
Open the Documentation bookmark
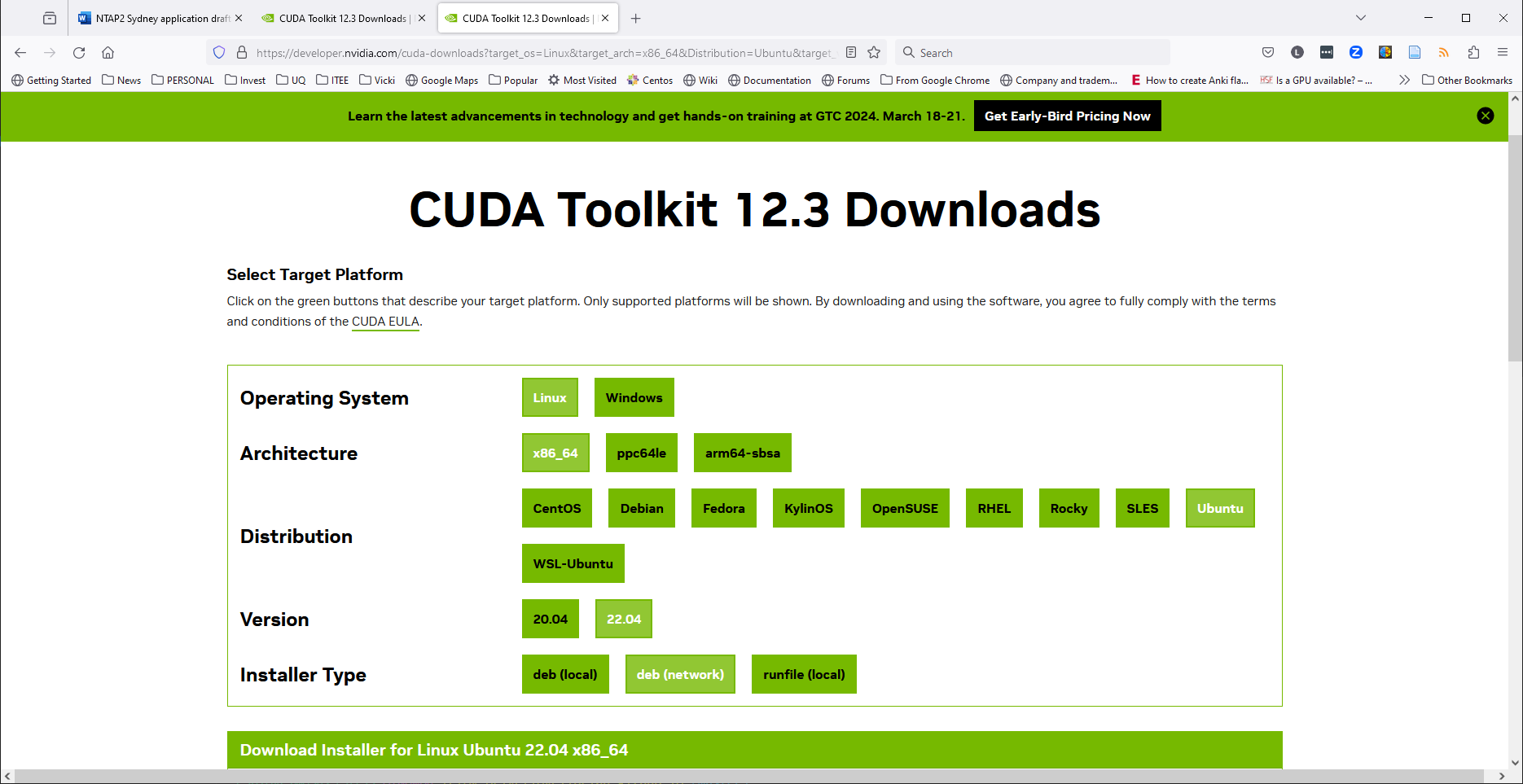pos(770,80)
